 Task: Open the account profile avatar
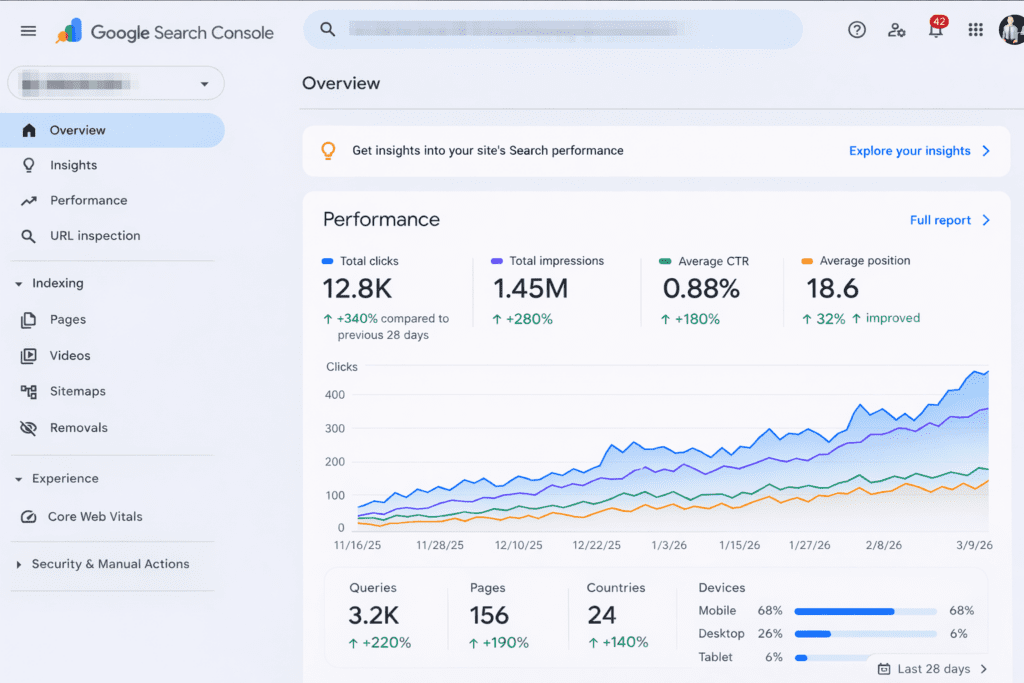pyautogui.click(x=1012, y=29)
